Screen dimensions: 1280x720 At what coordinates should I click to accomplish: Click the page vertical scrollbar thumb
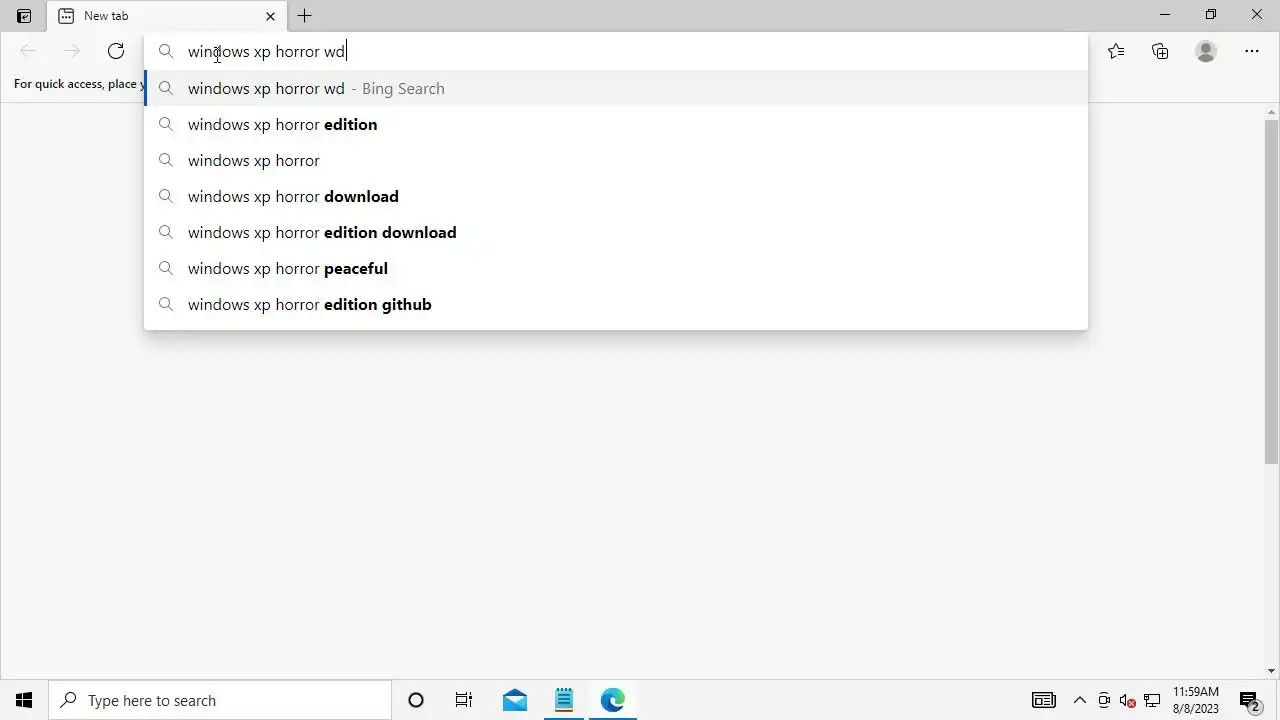[1272, 290]
